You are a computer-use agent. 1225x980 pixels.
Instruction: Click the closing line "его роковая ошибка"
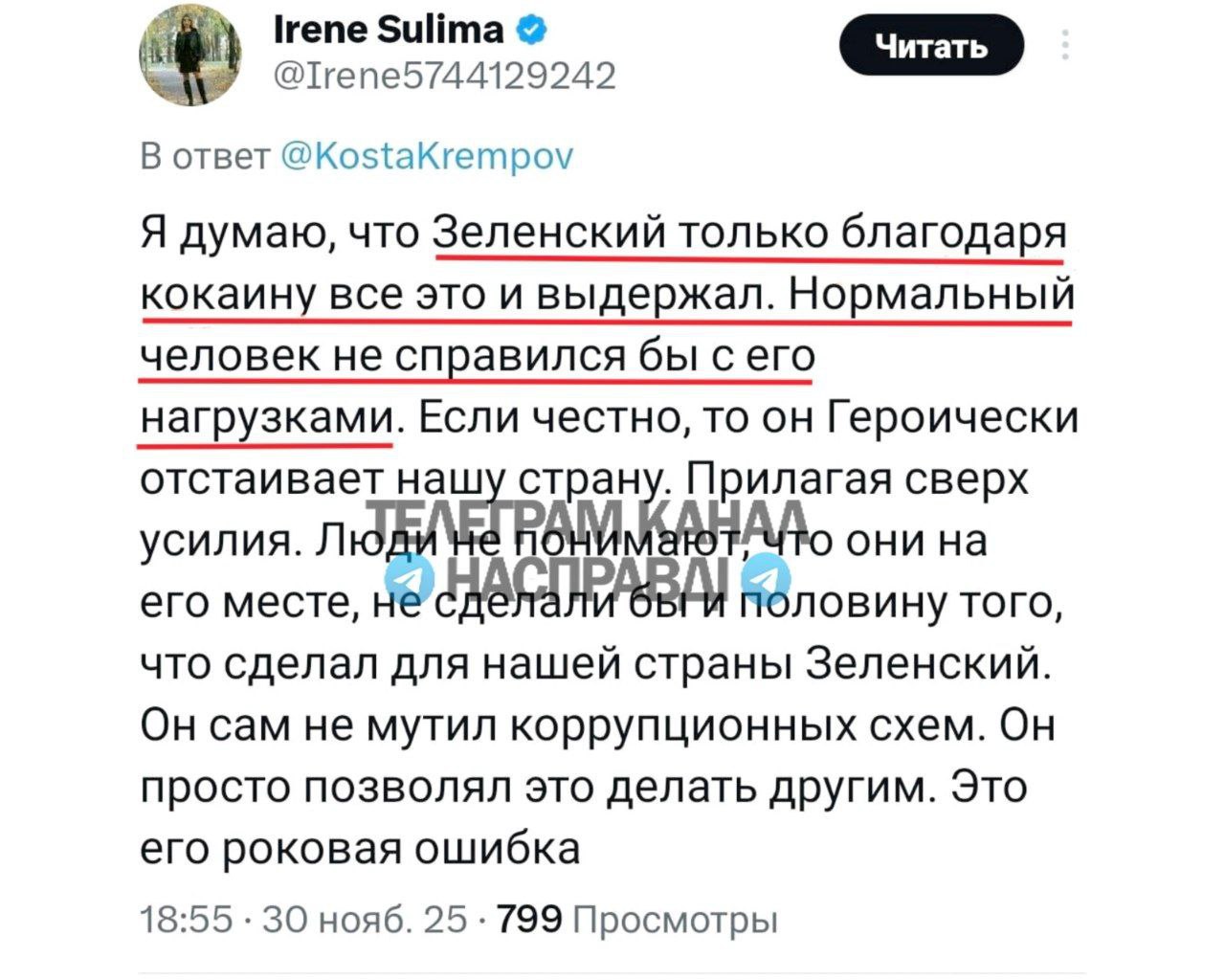click(360, 848)
